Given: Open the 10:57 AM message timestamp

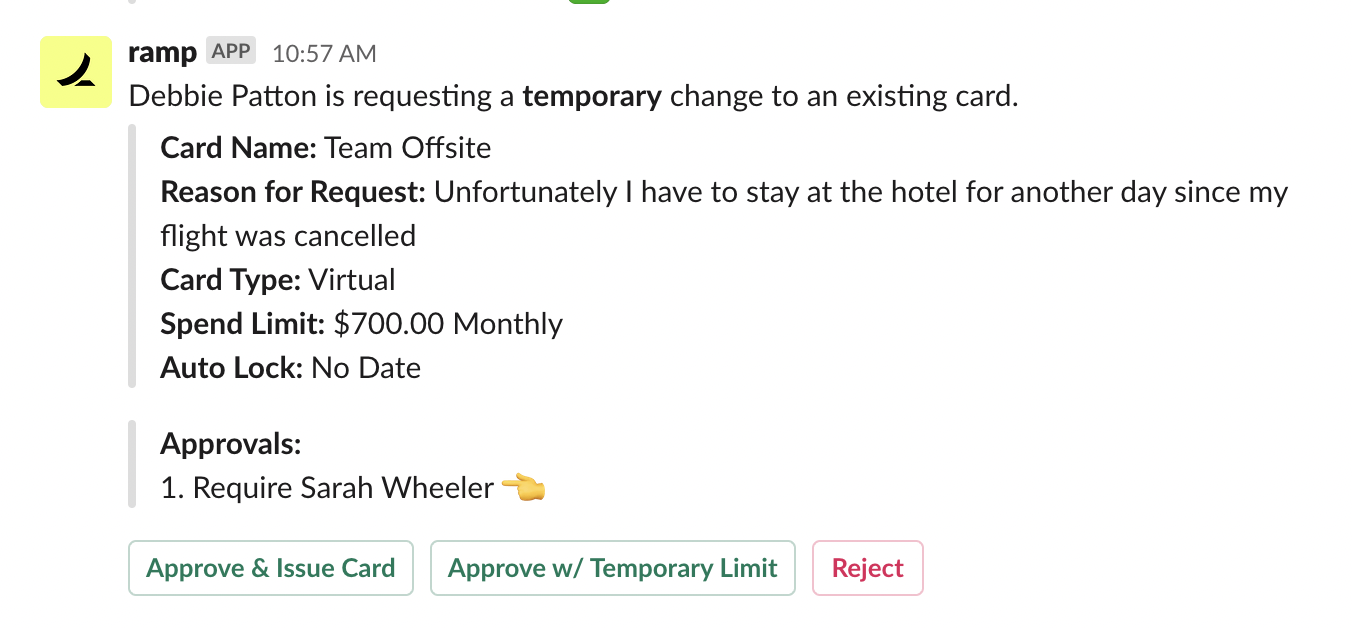Looking at the screenshot, I should pyautogui.click(x=324, y=53).
